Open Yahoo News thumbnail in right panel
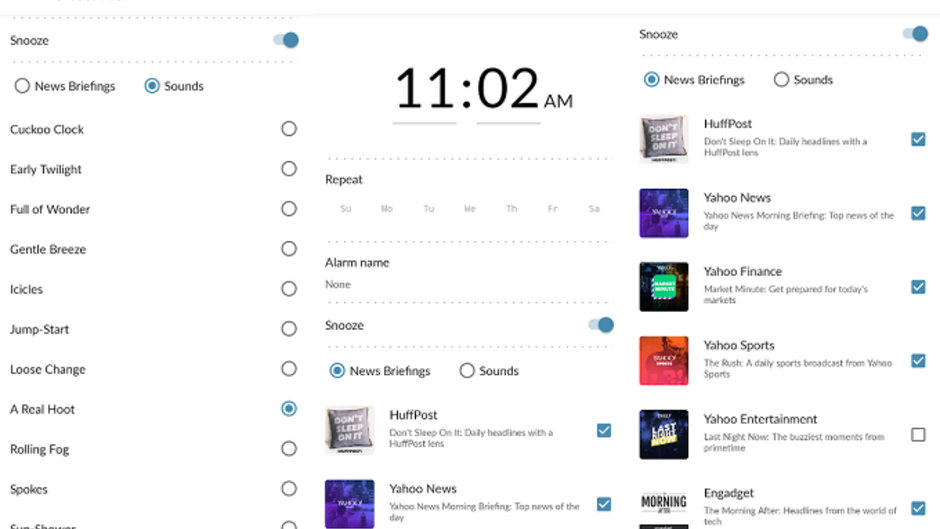The height and width of the screenshot is (529, 940). coord(664,213)
